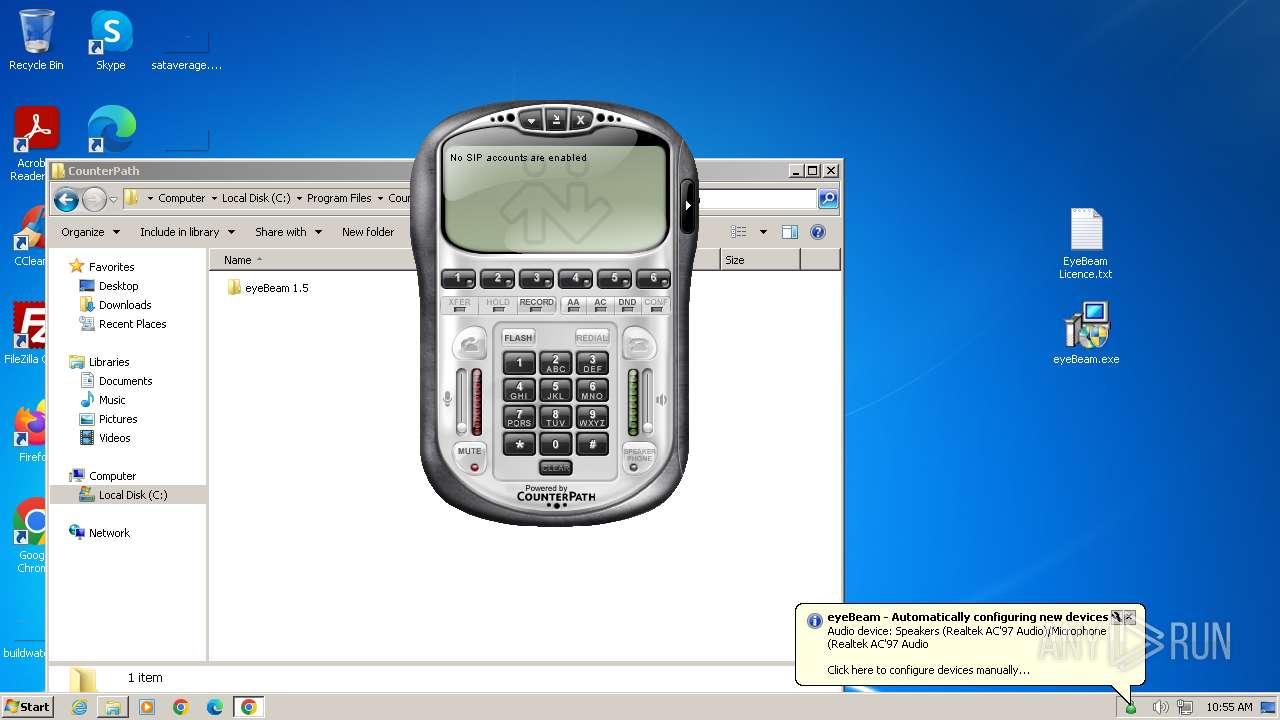The width and height of the screenshot is (1280, 720).
Task: Open Organize menu in Explorer
Action: (90, 232)
